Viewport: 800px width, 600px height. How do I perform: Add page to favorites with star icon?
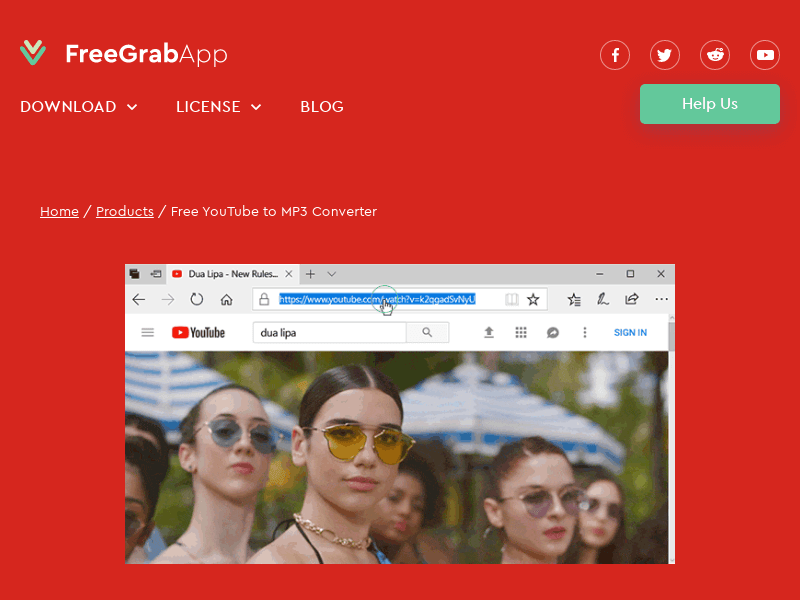click(x=533, y=299)
